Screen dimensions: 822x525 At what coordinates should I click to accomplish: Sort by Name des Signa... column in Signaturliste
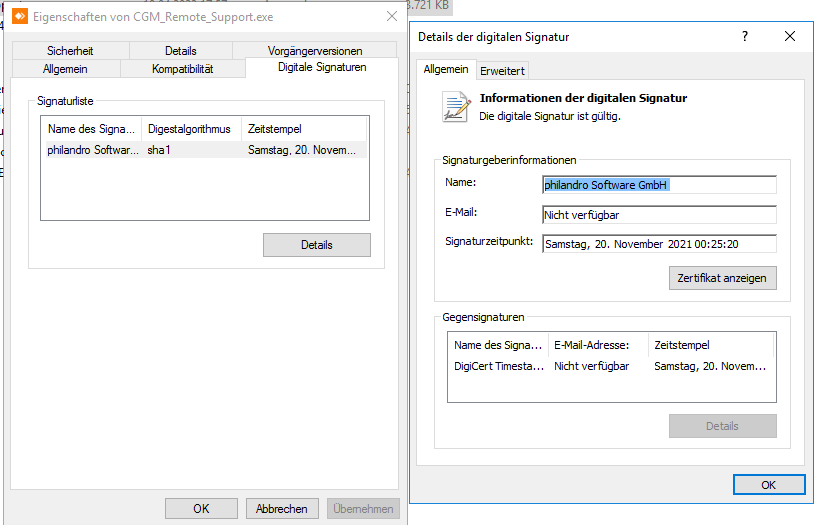91,129
